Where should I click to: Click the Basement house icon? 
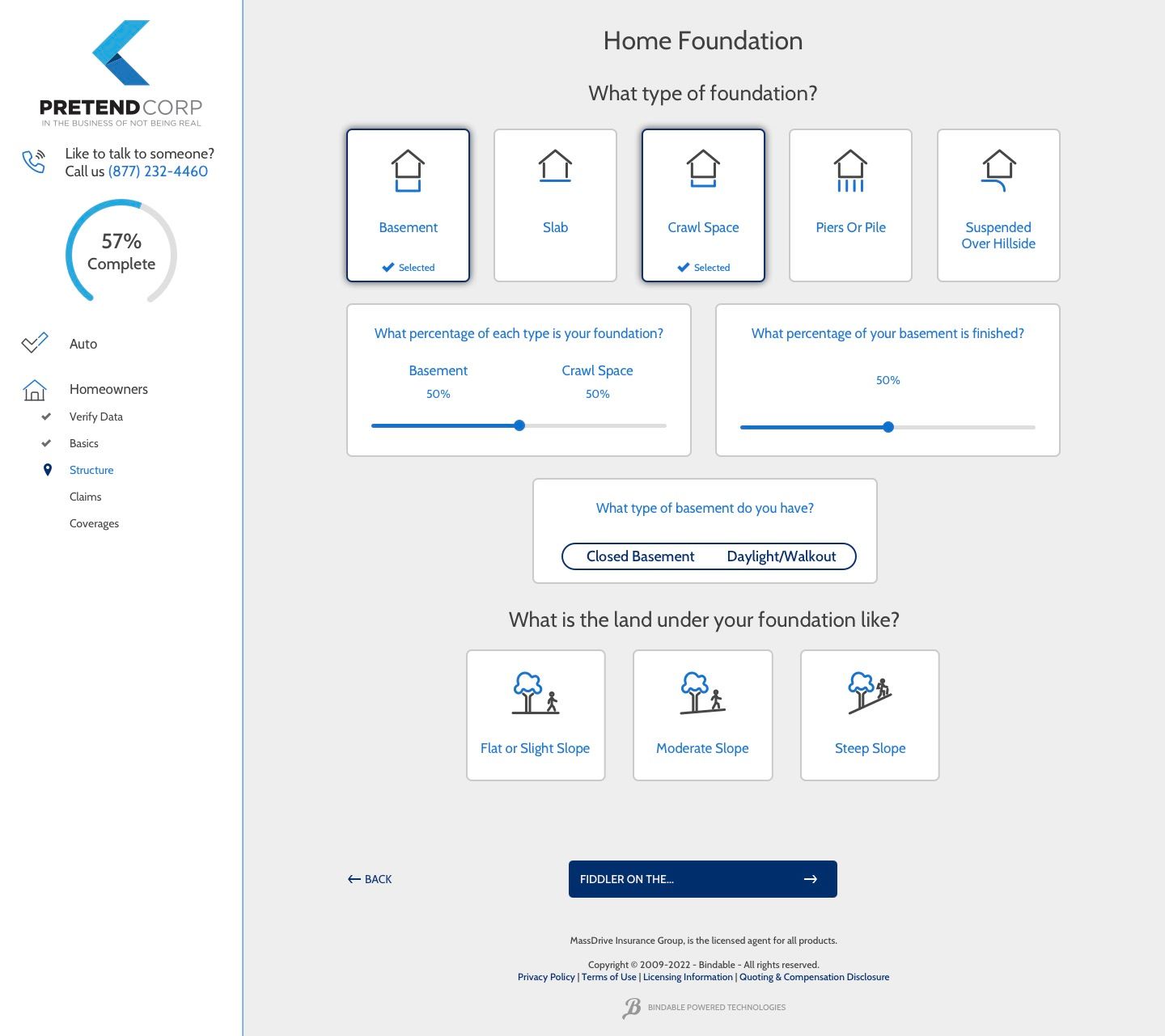pos(408,171)
